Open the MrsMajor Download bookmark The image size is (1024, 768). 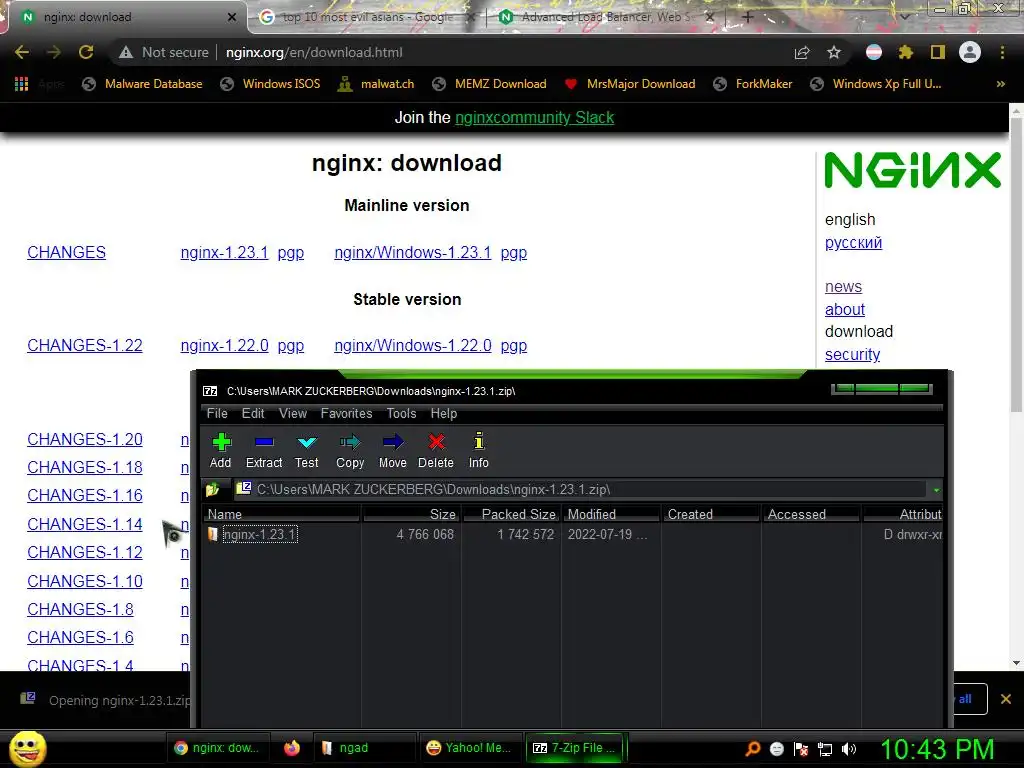pyautogui.click(x=630, y=84)
